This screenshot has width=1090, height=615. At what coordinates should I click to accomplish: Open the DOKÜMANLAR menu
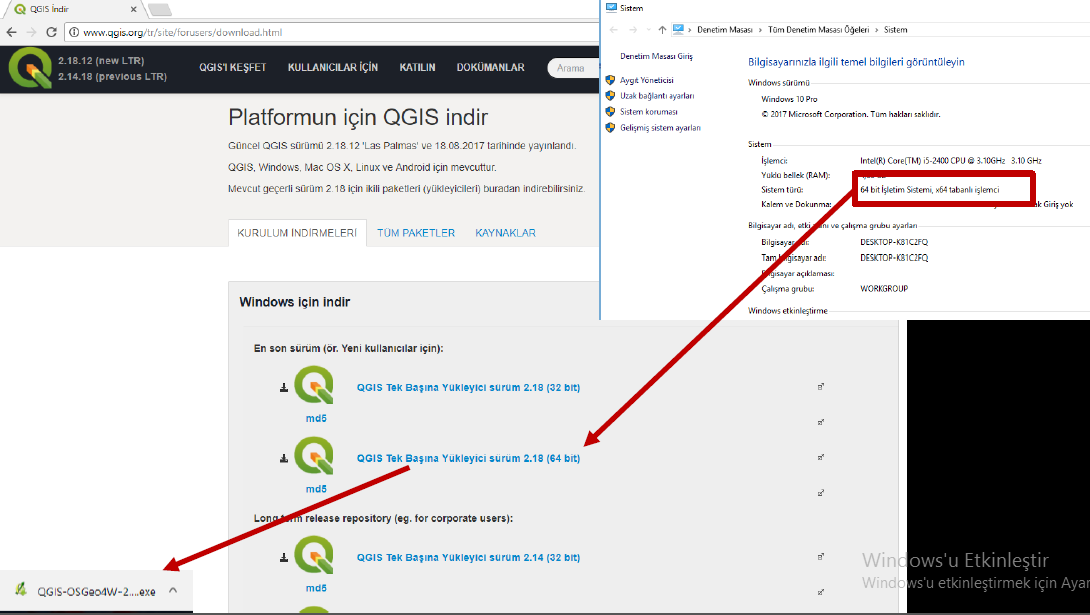(x=491, y=67)
